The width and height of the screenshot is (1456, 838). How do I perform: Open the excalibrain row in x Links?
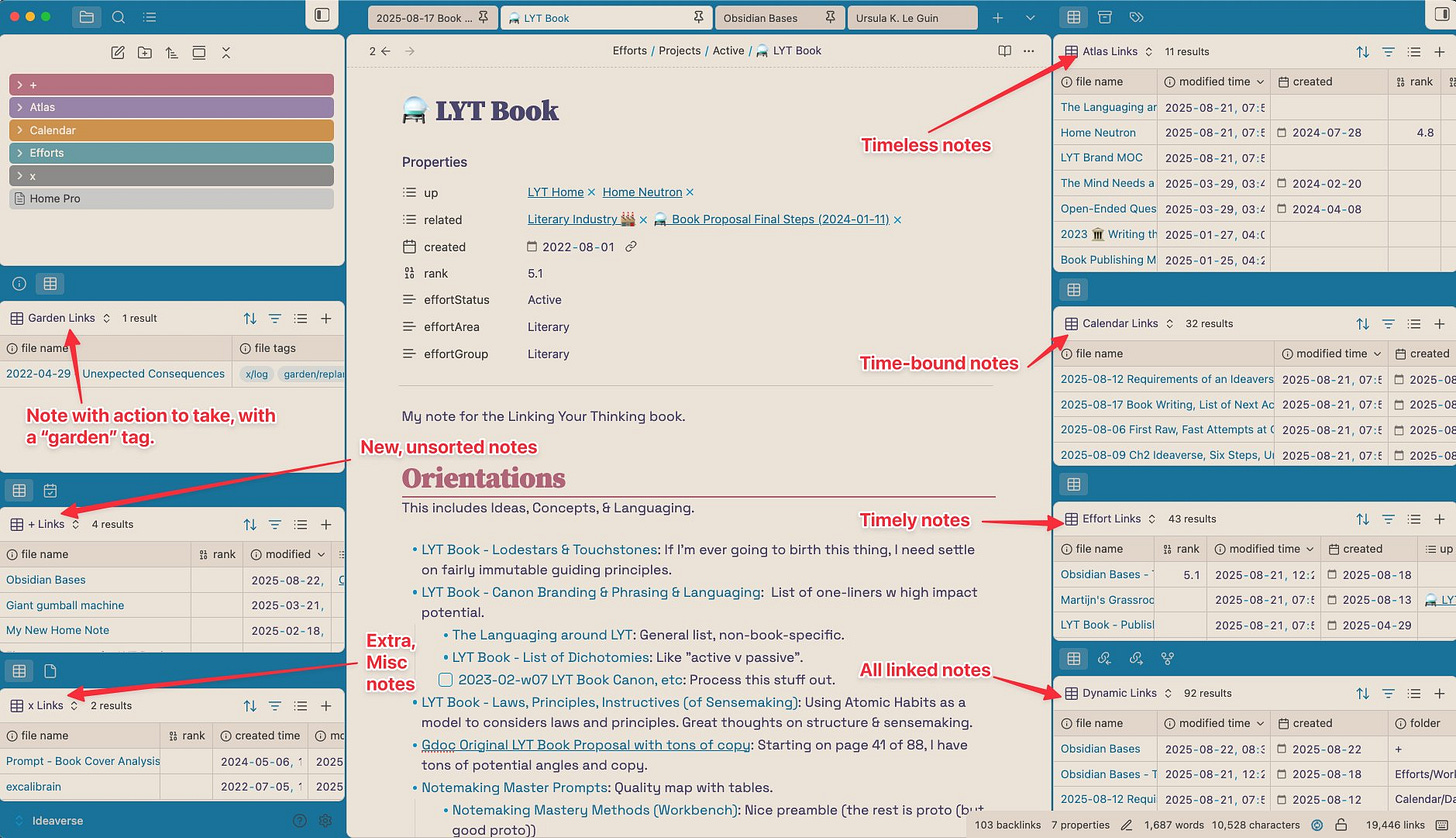32,787
